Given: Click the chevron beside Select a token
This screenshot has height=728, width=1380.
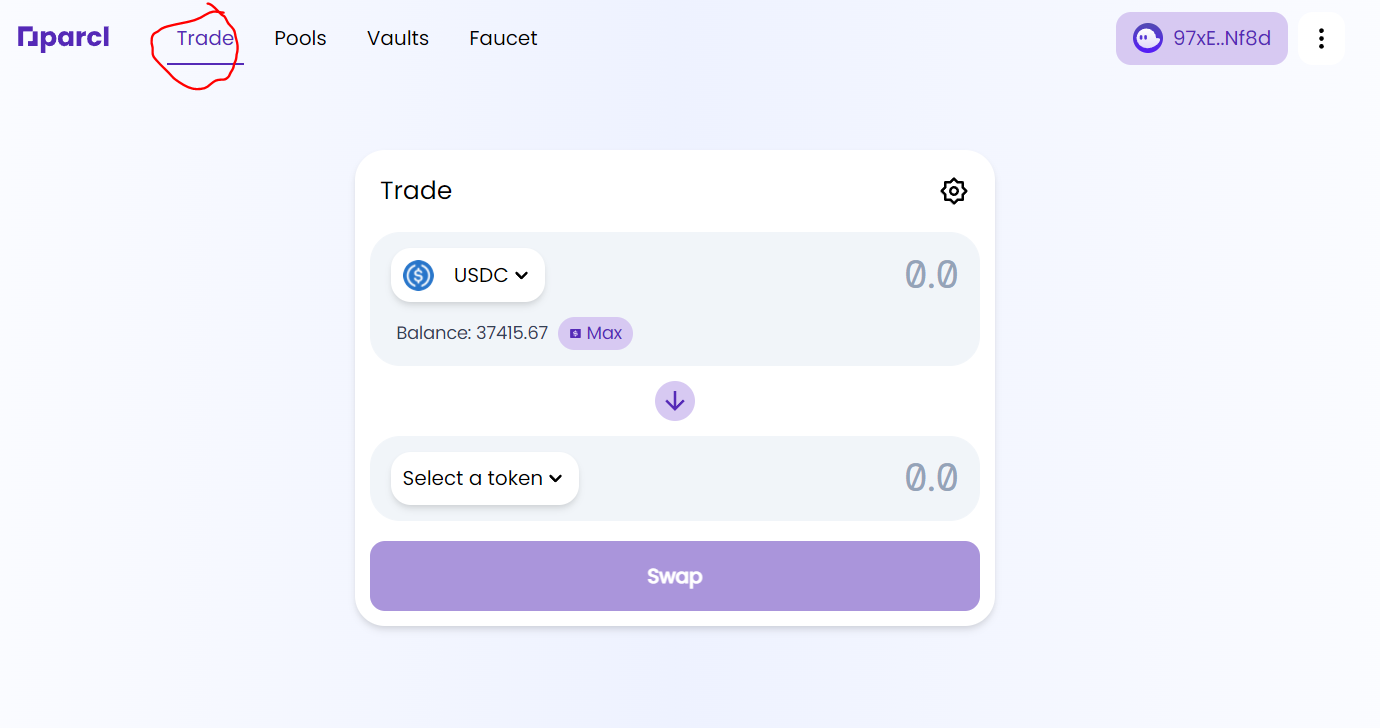Looking at the screenshot, I should pyautogui.click(x=556, y=479).
